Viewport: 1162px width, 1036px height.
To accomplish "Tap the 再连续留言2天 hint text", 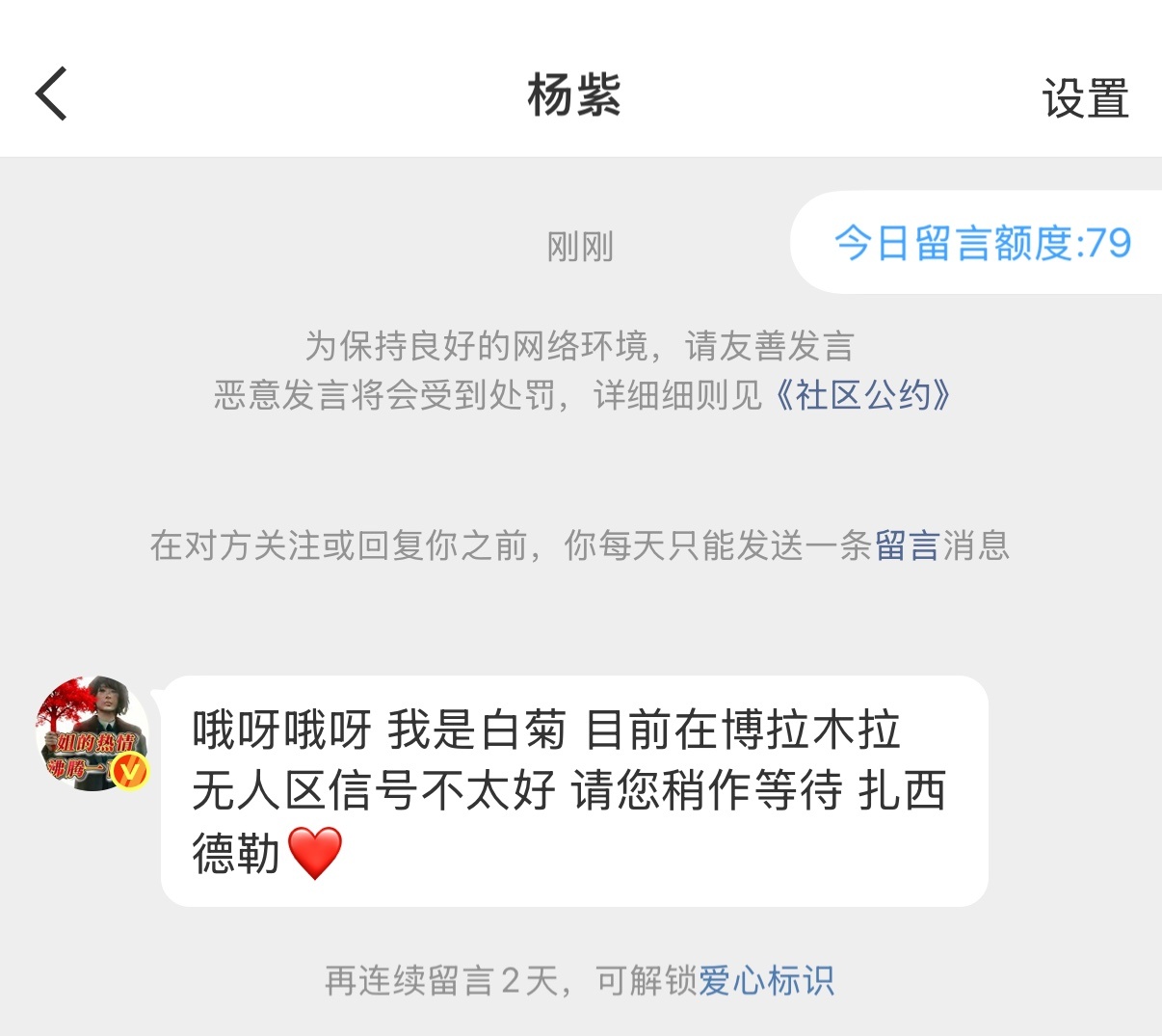I will (441, 981).
